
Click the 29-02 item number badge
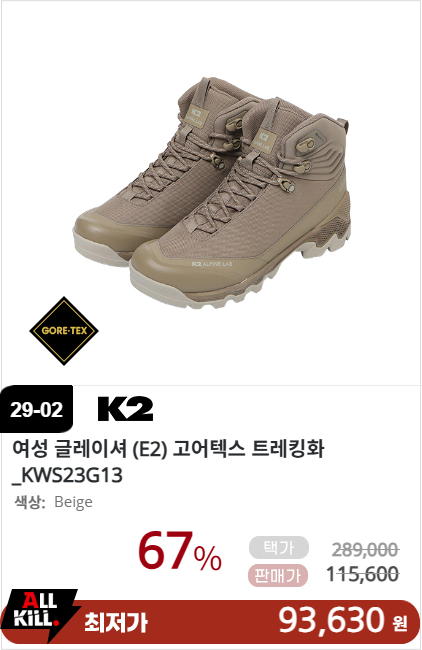[x=36, y=410]
